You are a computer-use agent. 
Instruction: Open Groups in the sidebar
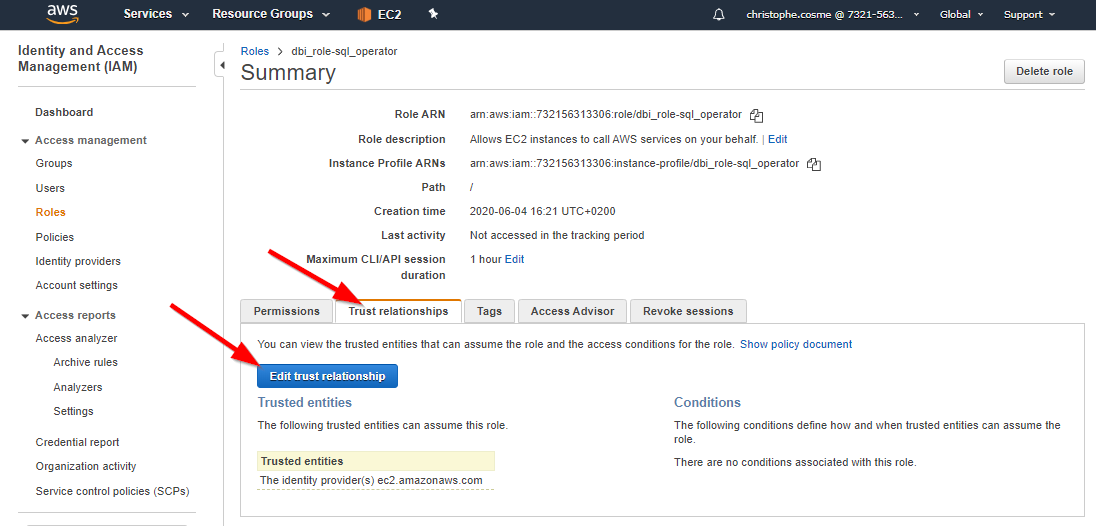(x=54, y=163)
